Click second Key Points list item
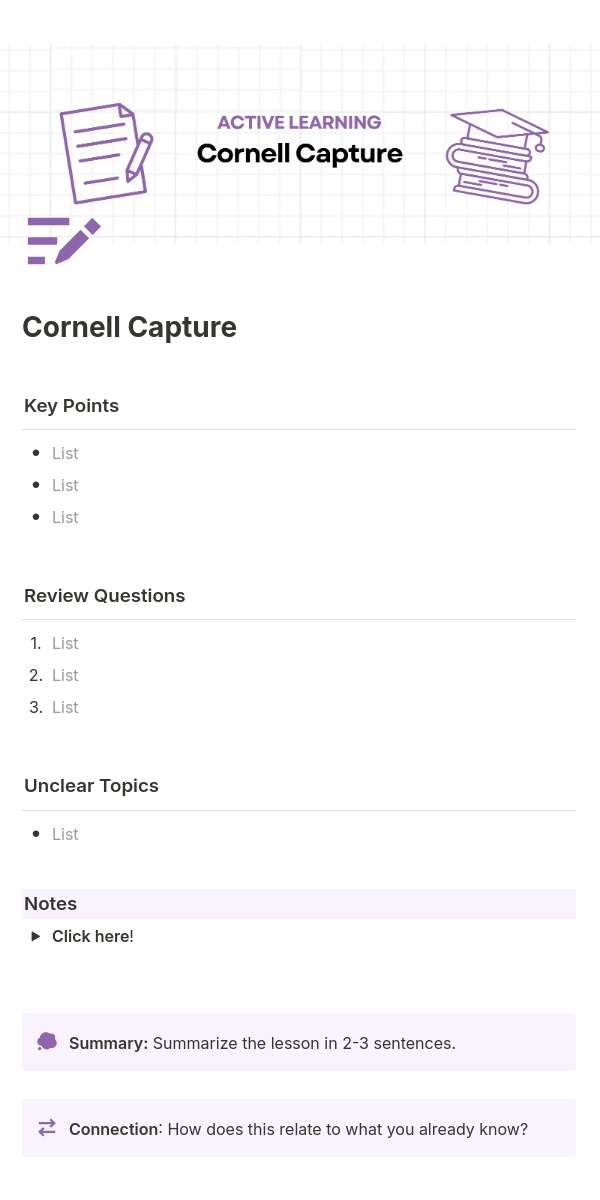Screen dimensions: 600x1200 coord(65,485)
